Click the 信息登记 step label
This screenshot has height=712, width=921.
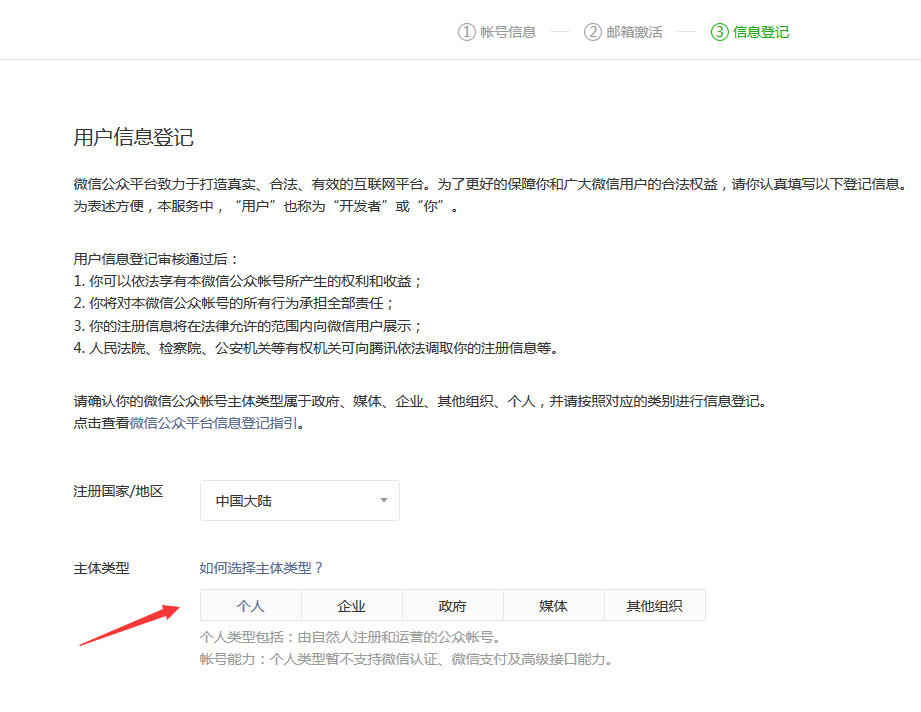tap(764, 31)
